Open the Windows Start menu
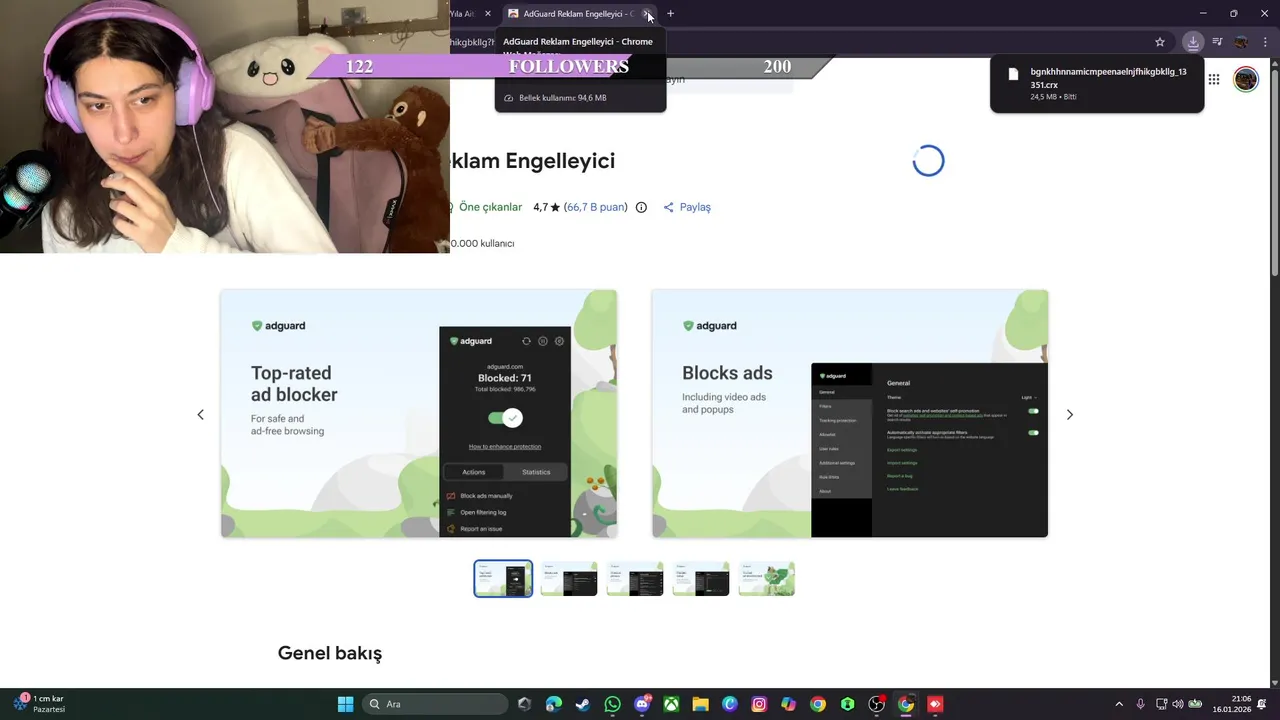The image size is (1280, 720). click(x=345, y=704)
